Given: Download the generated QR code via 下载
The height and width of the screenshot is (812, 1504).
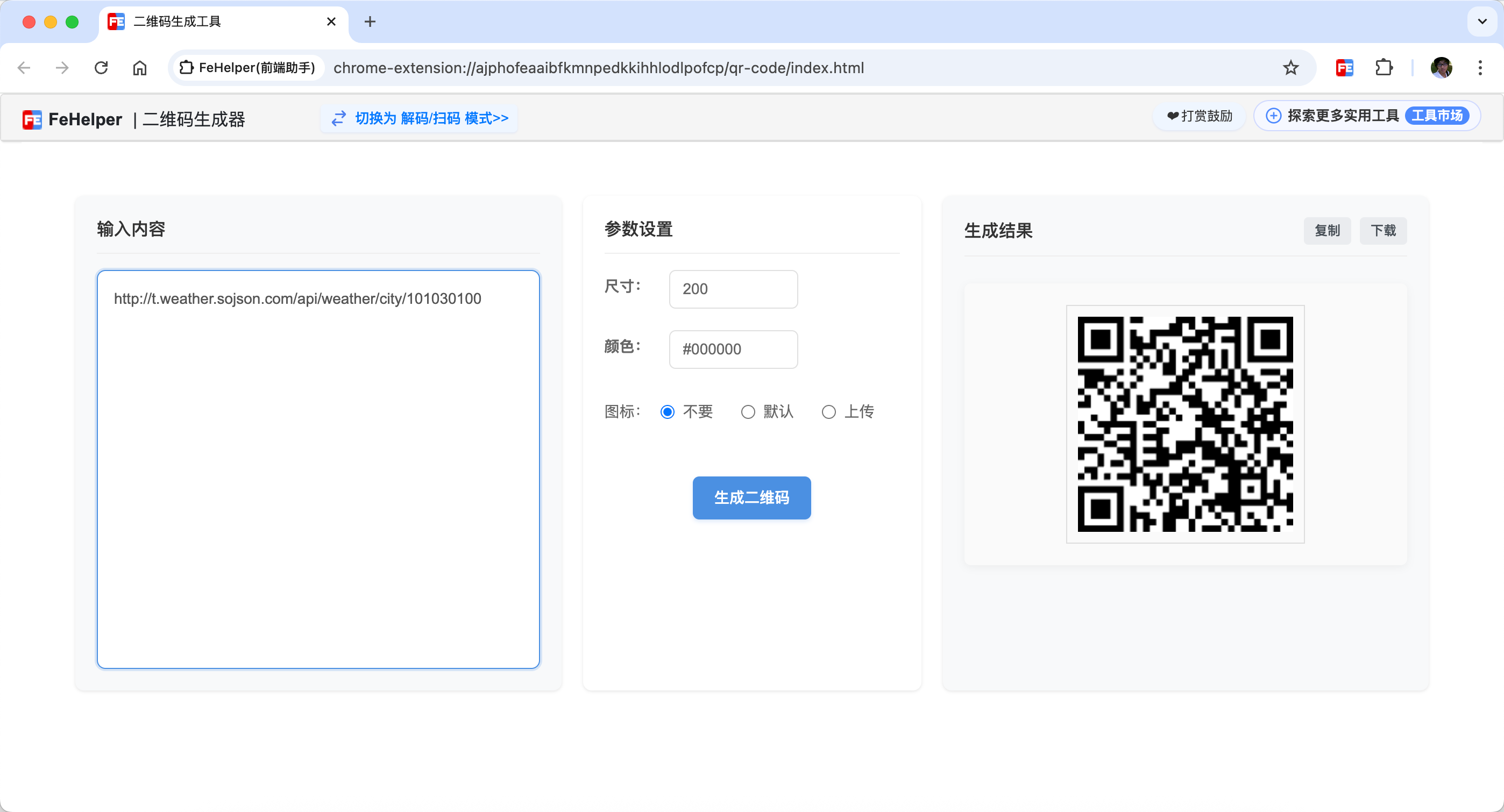Looking at the screenshot, I should (1382, 231).
